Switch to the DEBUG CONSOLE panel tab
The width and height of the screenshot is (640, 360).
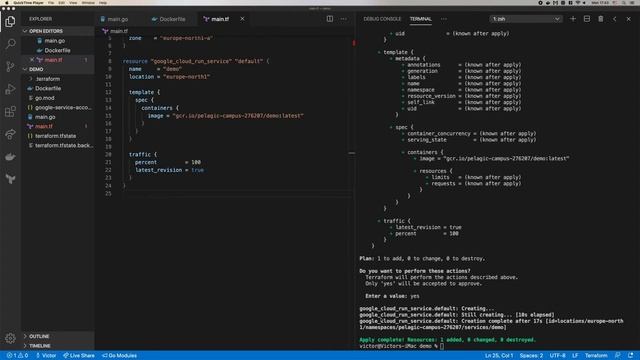382,19
